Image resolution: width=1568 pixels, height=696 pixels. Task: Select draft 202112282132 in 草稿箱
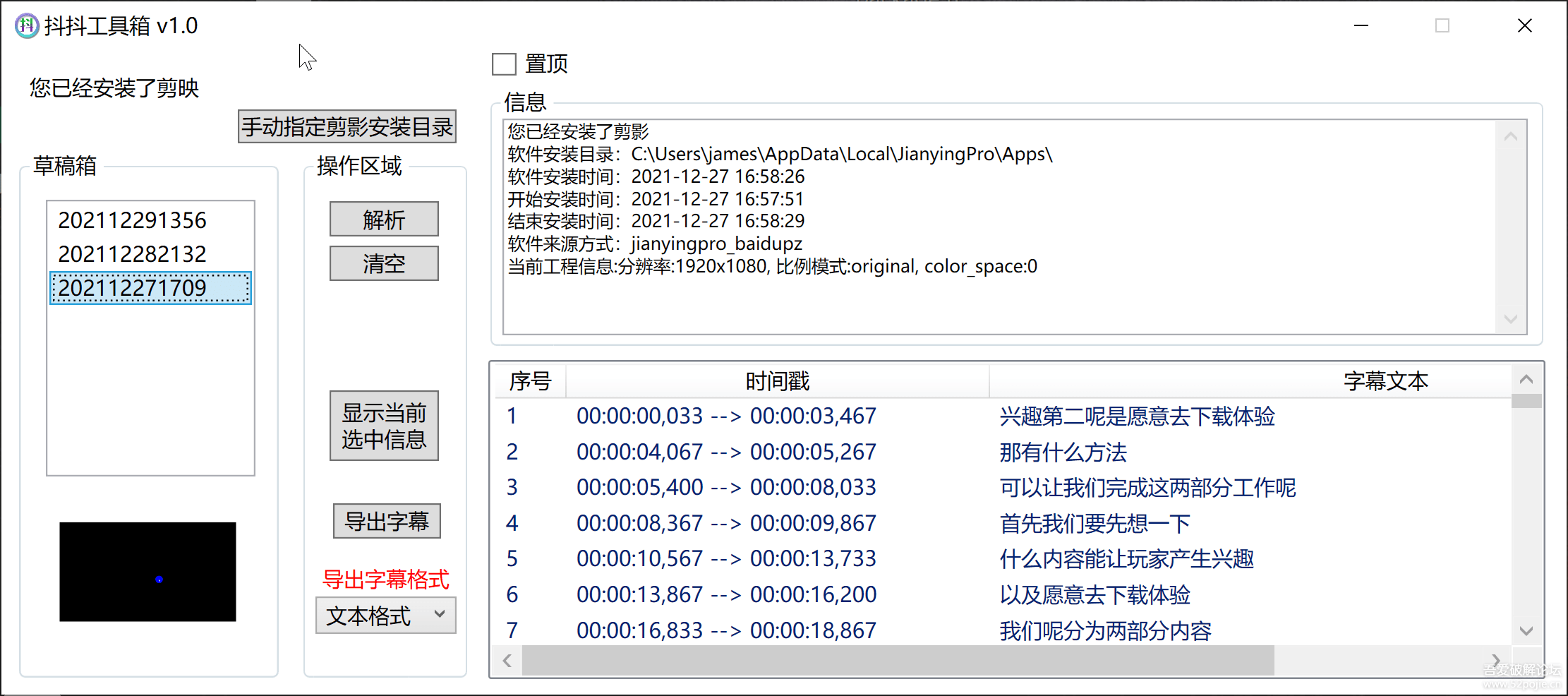click(x=133, y=253)
